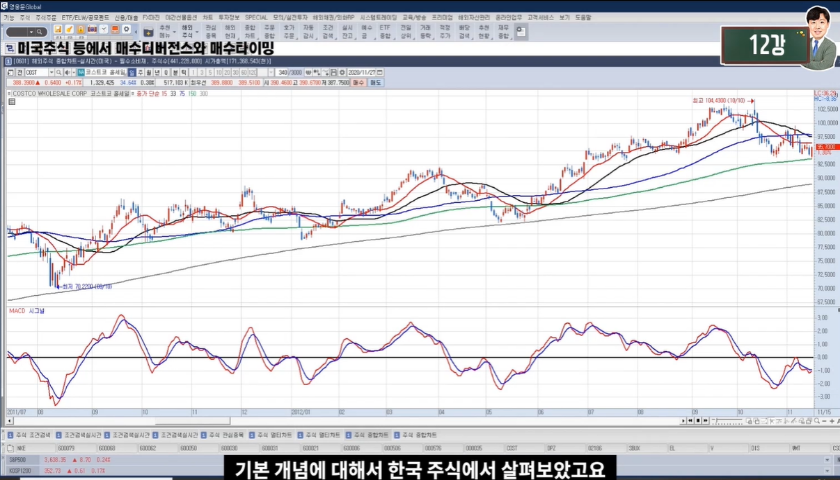The width and height of the screenshot is (840, 480).
Task: Expand the 추천메뉴 toolbar dropdown
Action: 165,32
